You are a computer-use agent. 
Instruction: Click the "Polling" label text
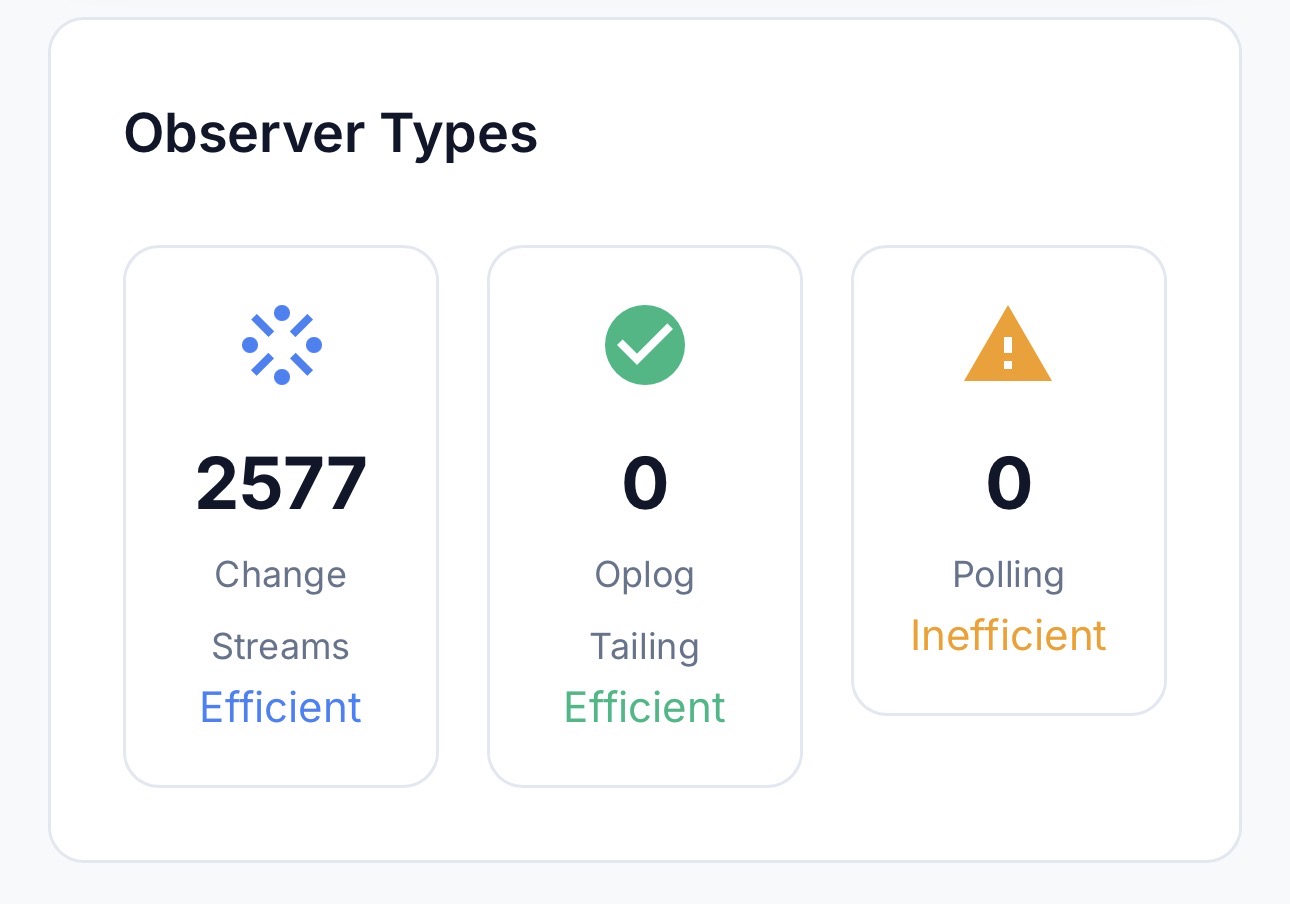click(x=1008, y=575)
